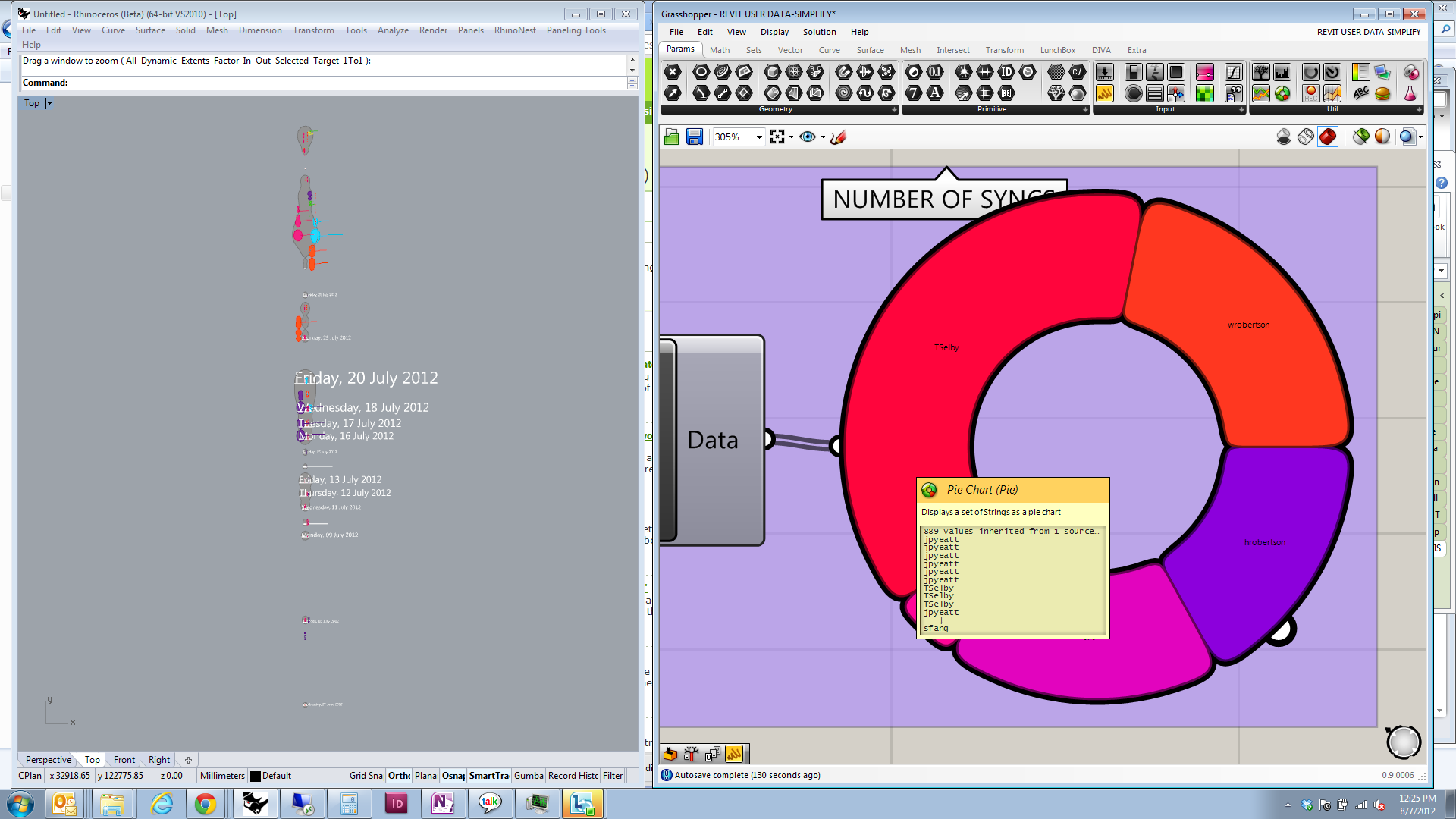Pick the Graph Mapper component icon
1456x819 pixels.
(1234, 72)
